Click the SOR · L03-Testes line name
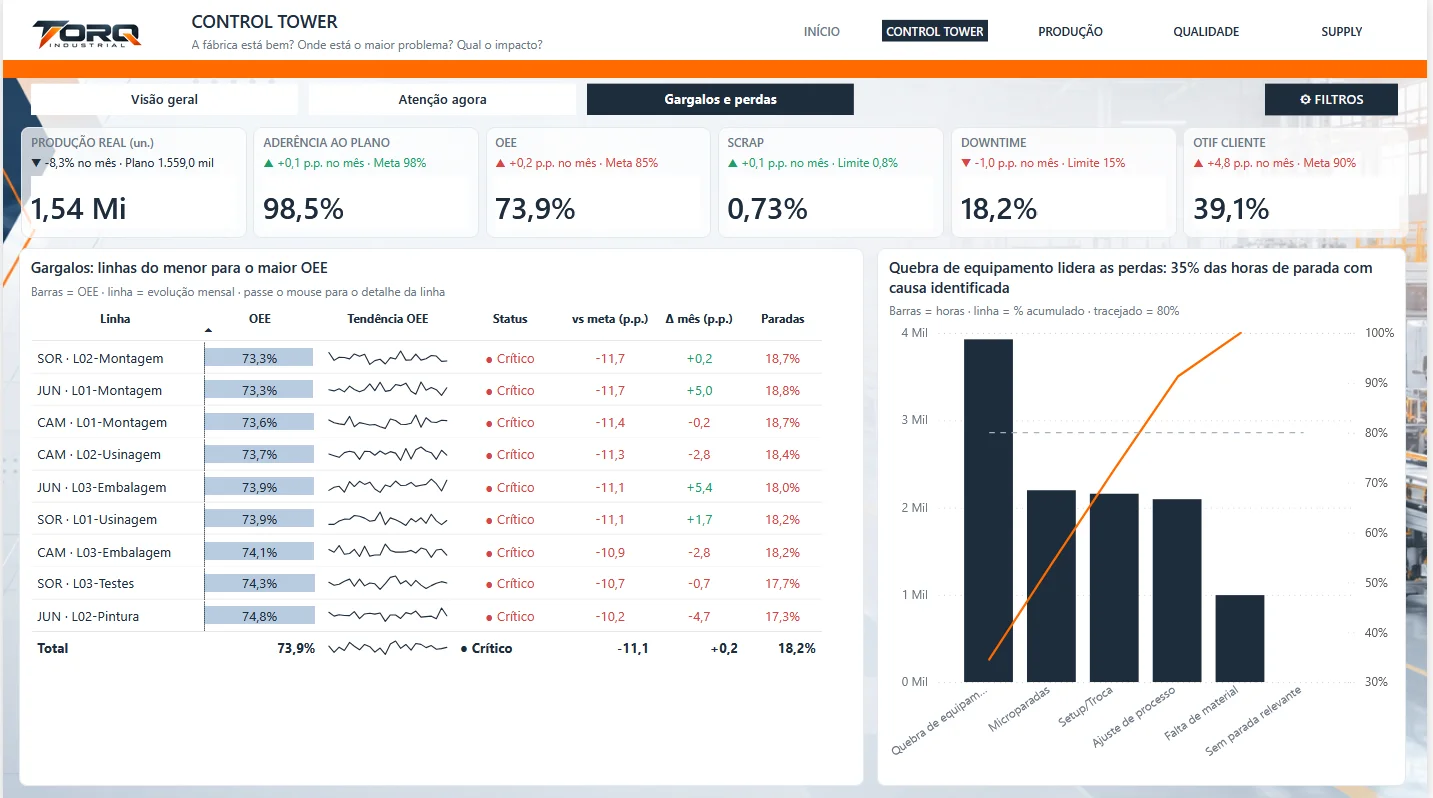 [x=85, y=583]
